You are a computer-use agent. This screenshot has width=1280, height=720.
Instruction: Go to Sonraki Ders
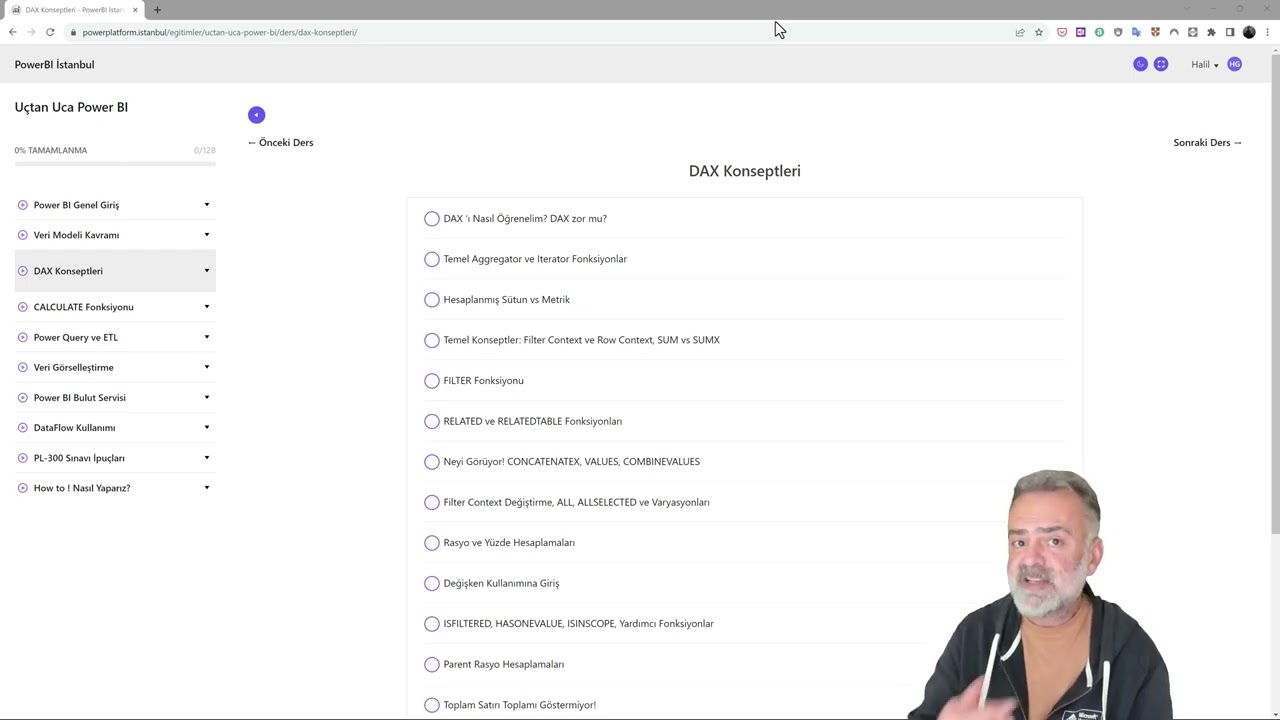click(x=1208, y=142)
